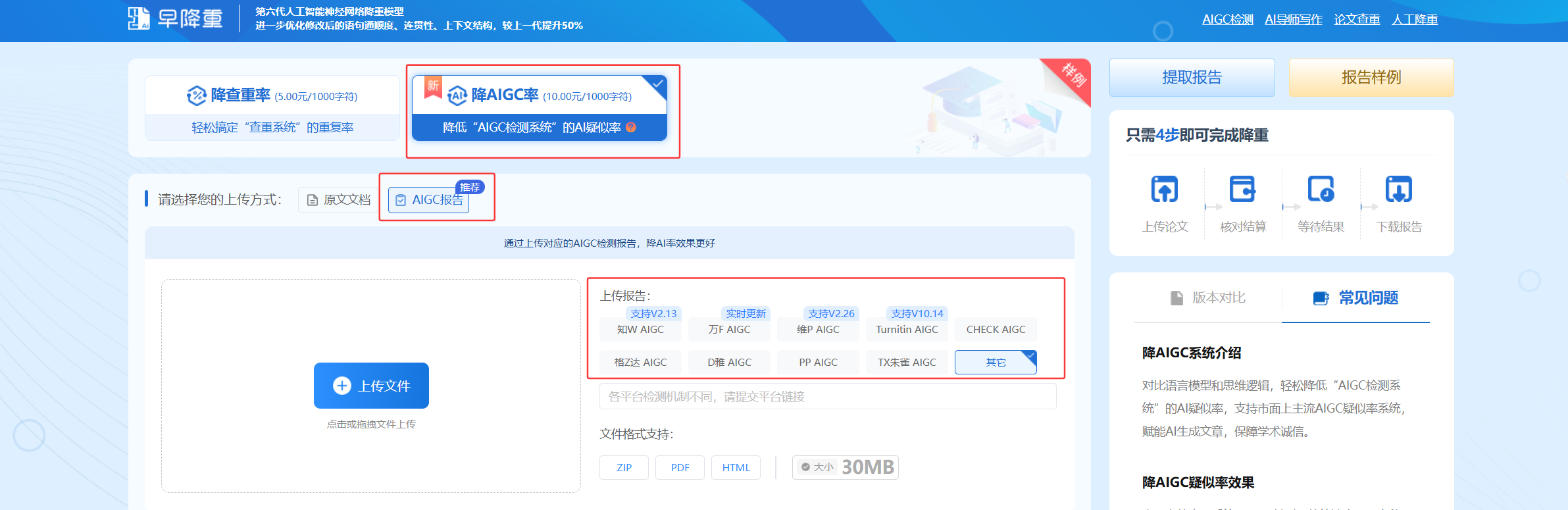Click the platform link input field
This screenshot has height=510, width=1568.
pyautogui.click(x=828, y=397)
